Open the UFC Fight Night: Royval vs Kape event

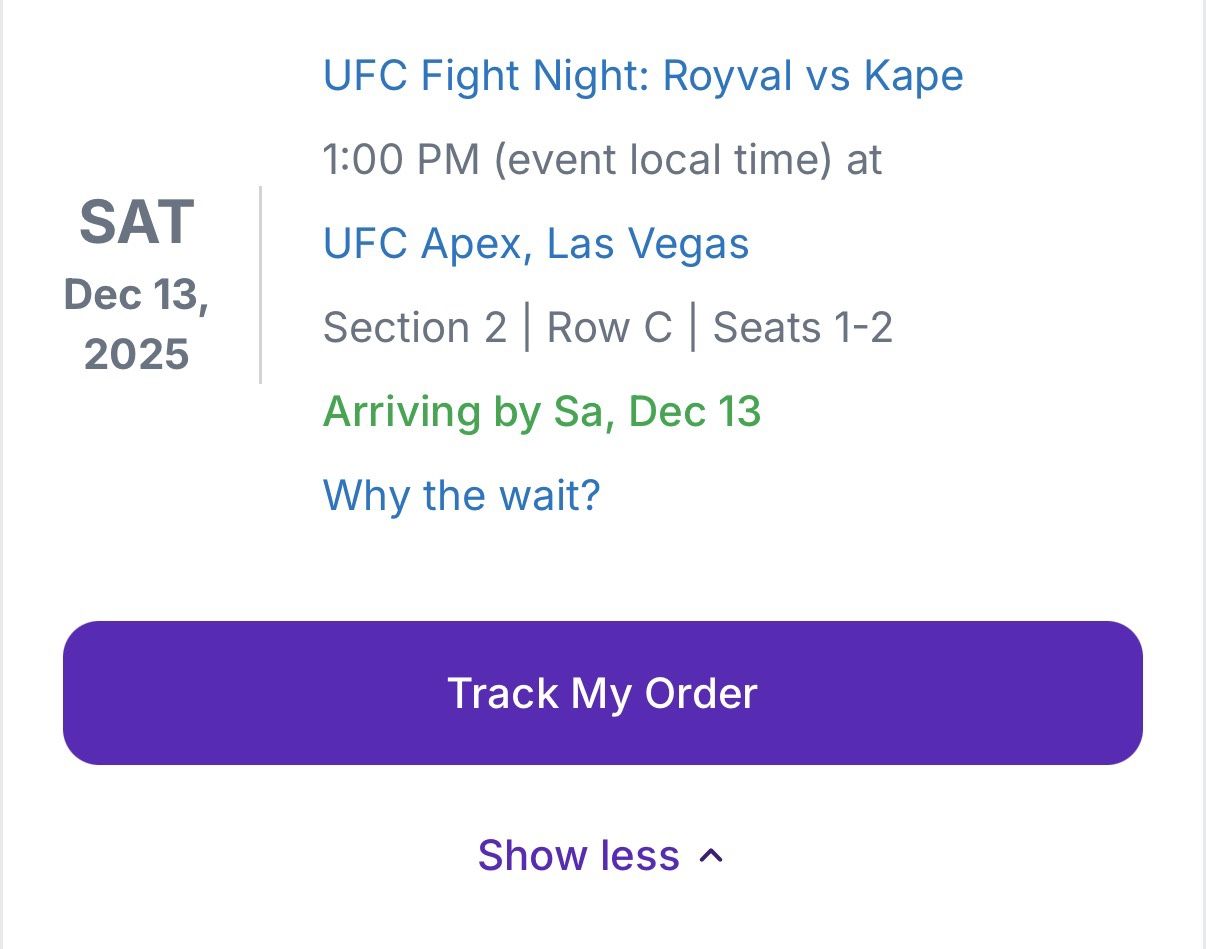[641, 75]
